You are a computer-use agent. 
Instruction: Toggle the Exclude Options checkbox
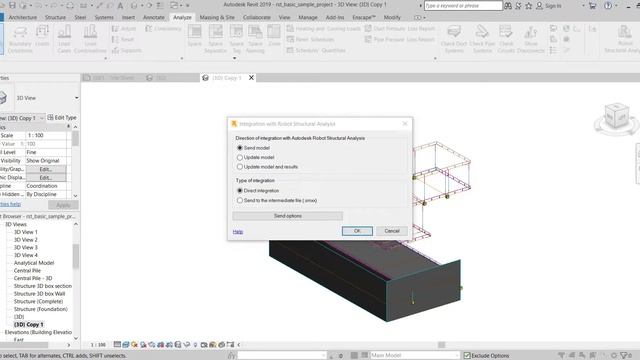tap(467, 356)
